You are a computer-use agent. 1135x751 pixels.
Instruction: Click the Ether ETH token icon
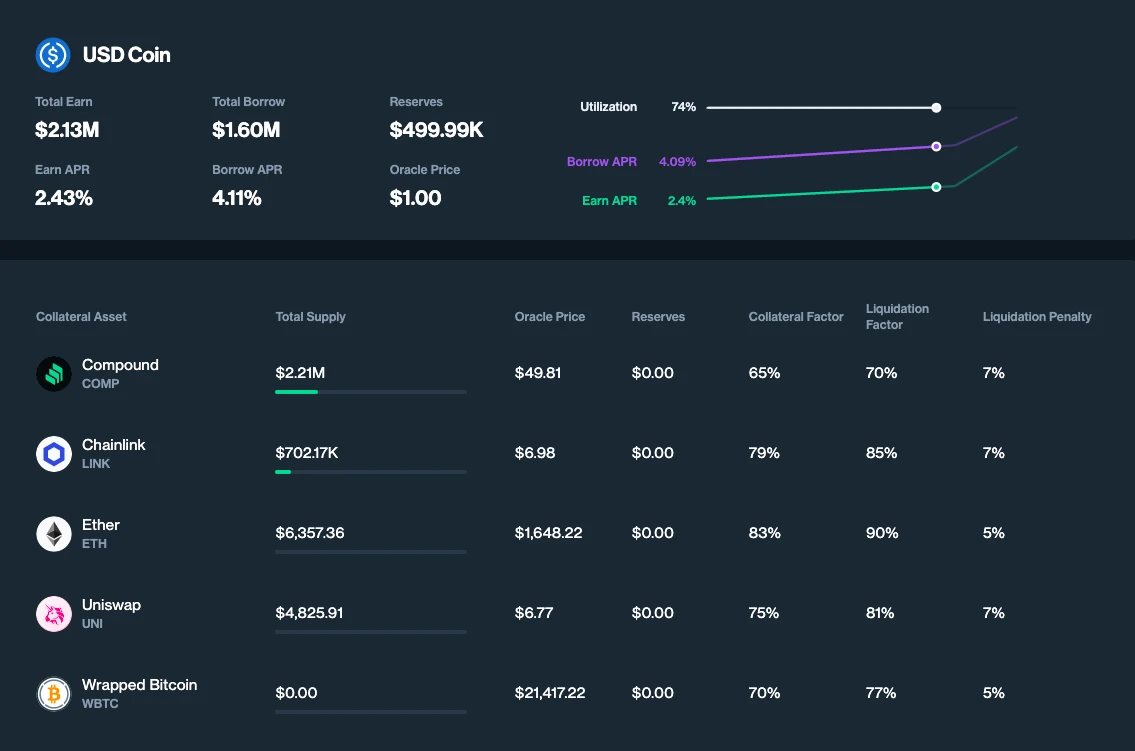click(x=54, y=534)
